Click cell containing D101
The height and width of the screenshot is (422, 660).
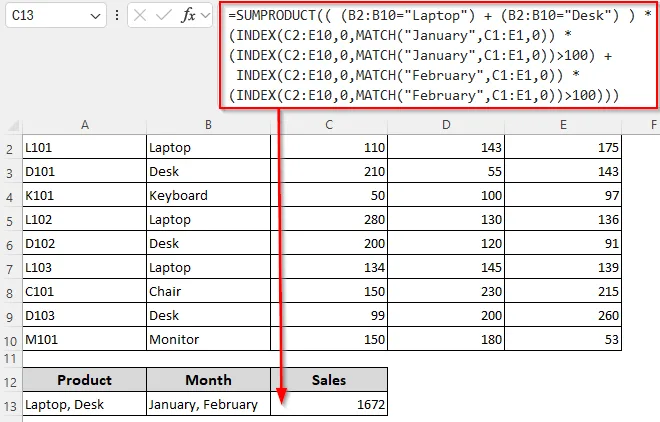coord(84,171)
